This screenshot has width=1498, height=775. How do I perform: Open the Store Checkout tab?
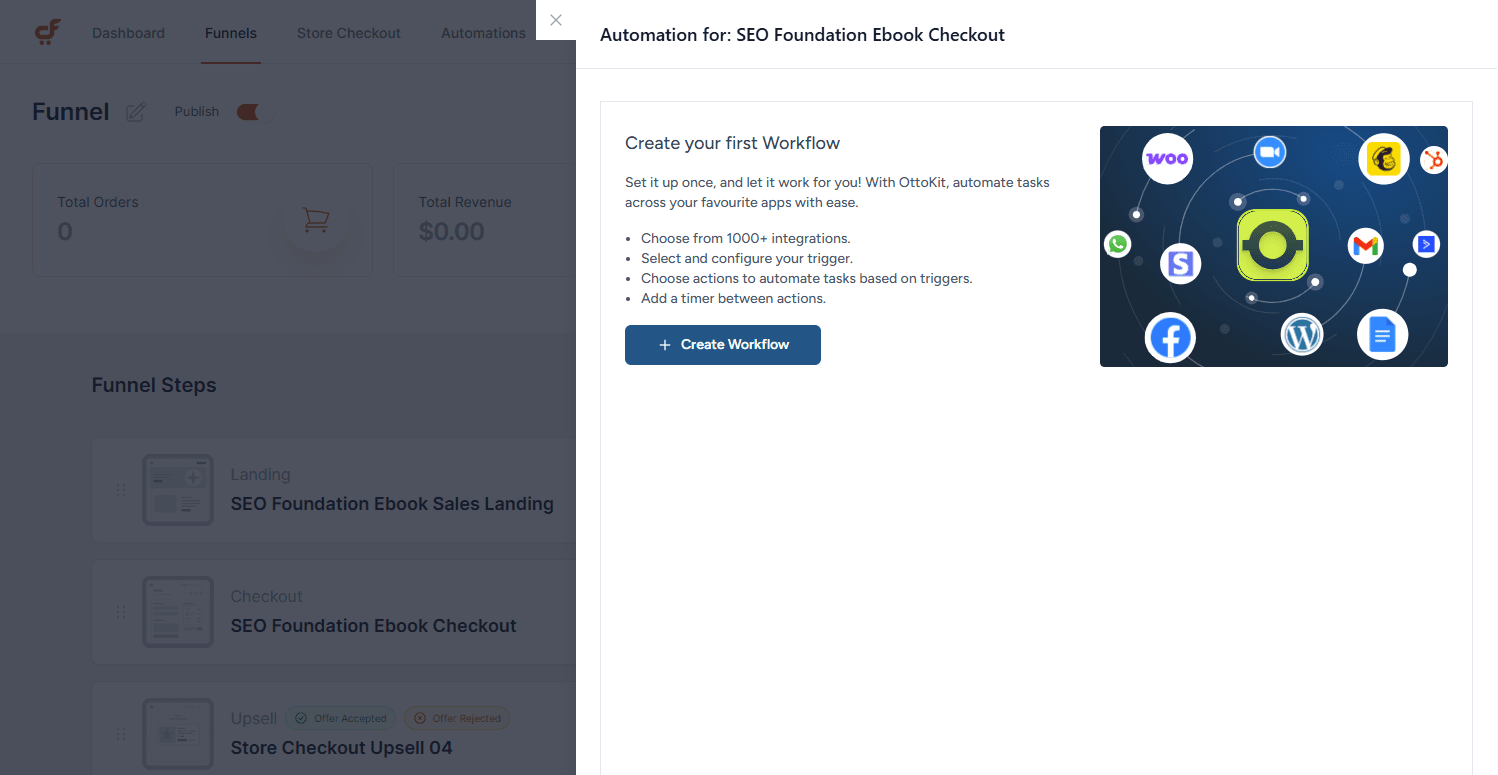pos(348,32)
